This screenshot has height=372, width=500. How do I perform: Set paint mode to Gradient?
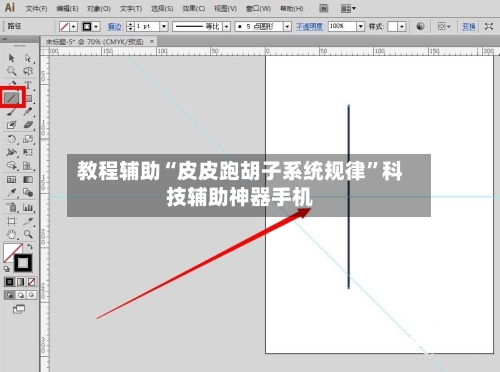coord(21,282)
